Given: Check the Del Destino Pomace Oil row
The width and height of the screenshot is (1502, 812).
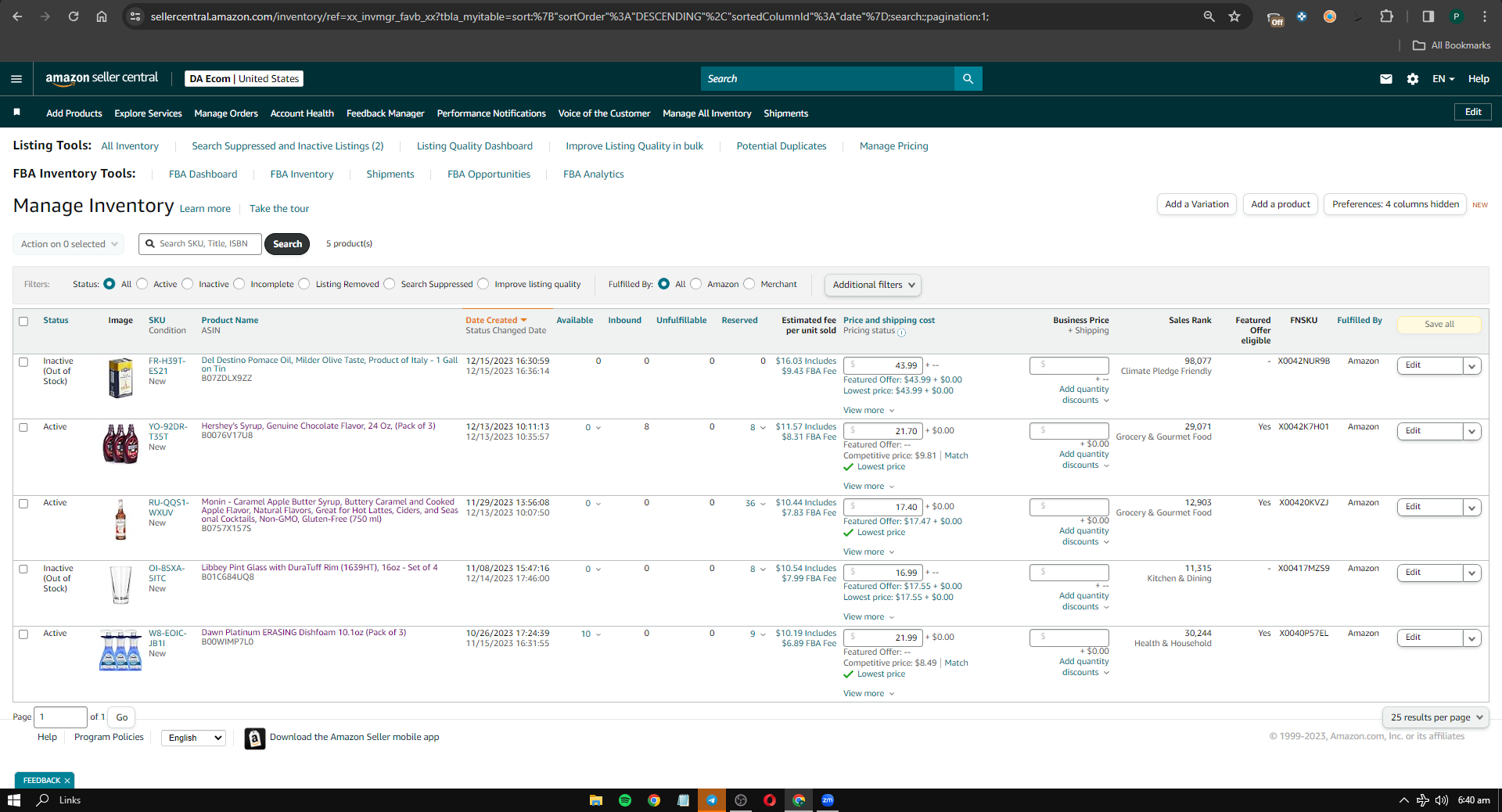Looking at the screenshot, I should pyautogui.click(x=23, y=362).
